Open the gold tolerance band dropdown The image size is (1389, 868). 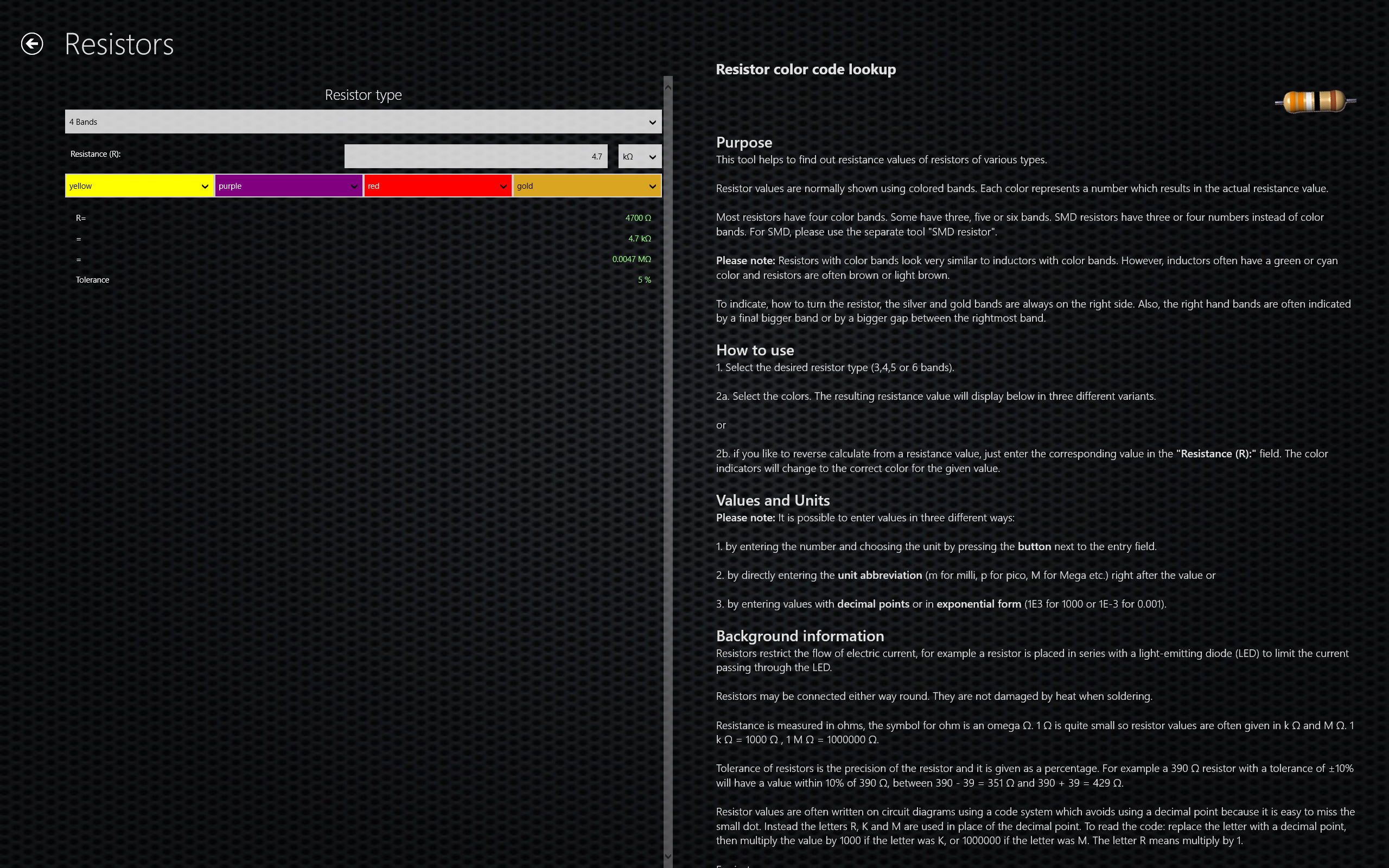pyautogui.click(x=587, y=186)
